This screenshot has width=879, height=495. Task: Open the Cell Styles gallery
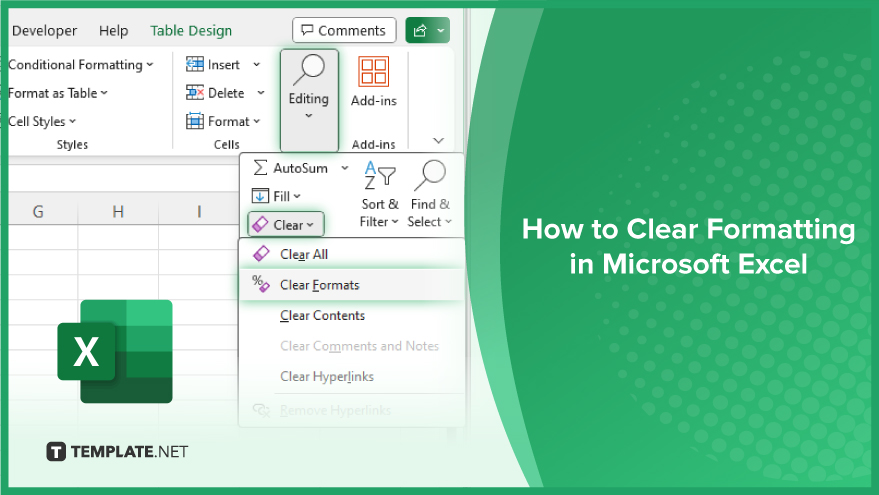coord(42,121)
